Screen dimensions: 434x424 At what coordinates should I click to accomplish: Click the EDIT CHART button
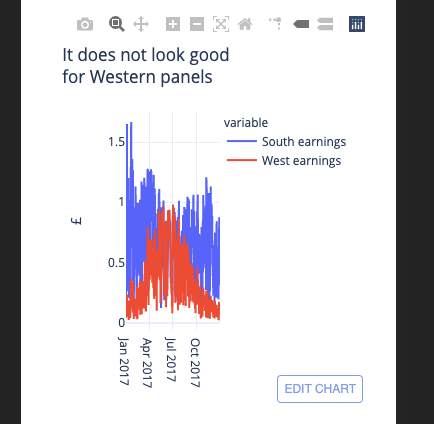320,389
